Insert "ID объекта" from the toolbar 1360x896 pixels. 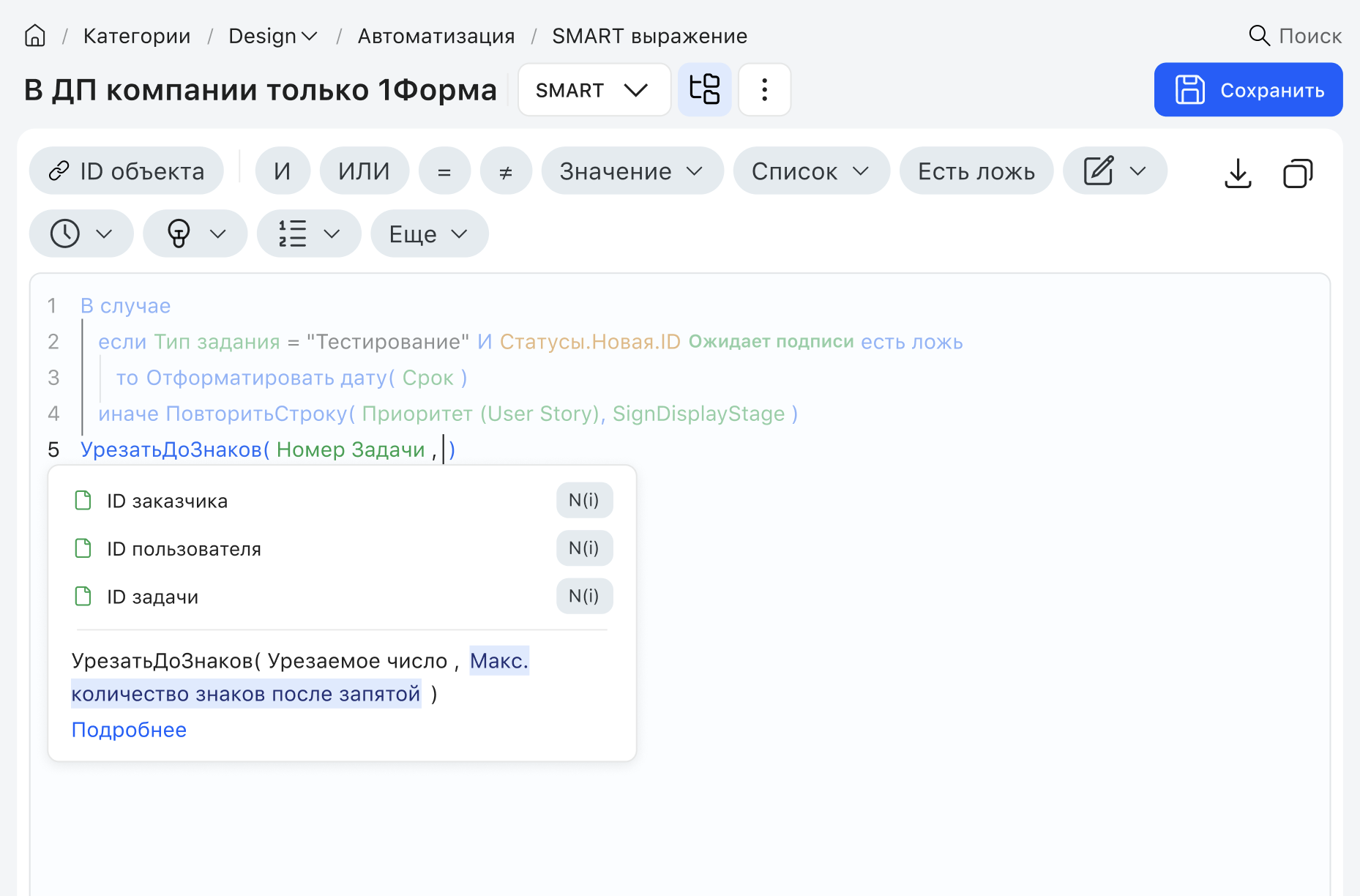click(x=126, y=171)
